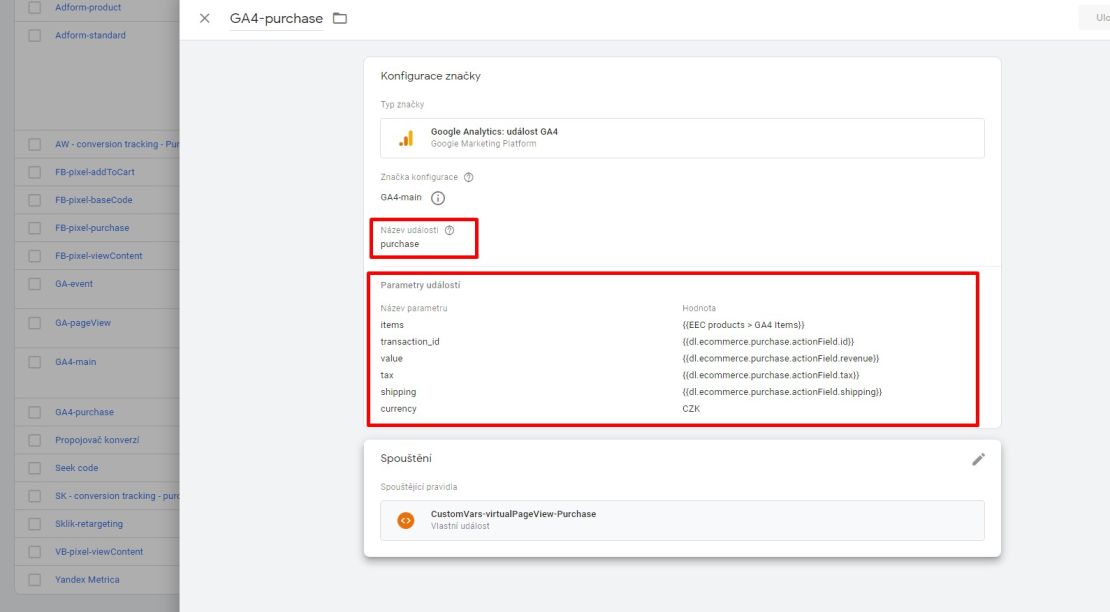Toggle the FB-pixel-baseCode checkbox
This screenshot has width=1110, height=612.
pos(34,200)
